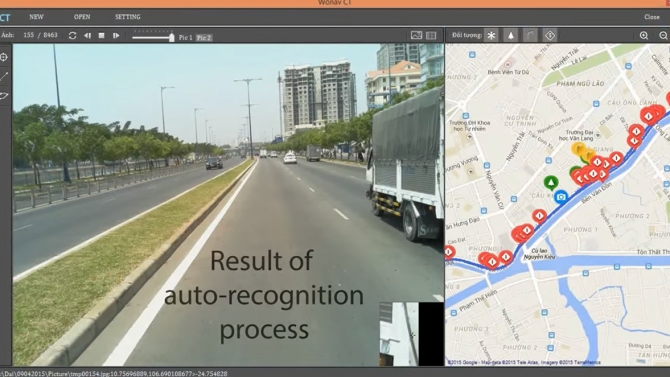Select the crosshair target tool
Screen dimensions: 670x377
(x=4, y=57)
